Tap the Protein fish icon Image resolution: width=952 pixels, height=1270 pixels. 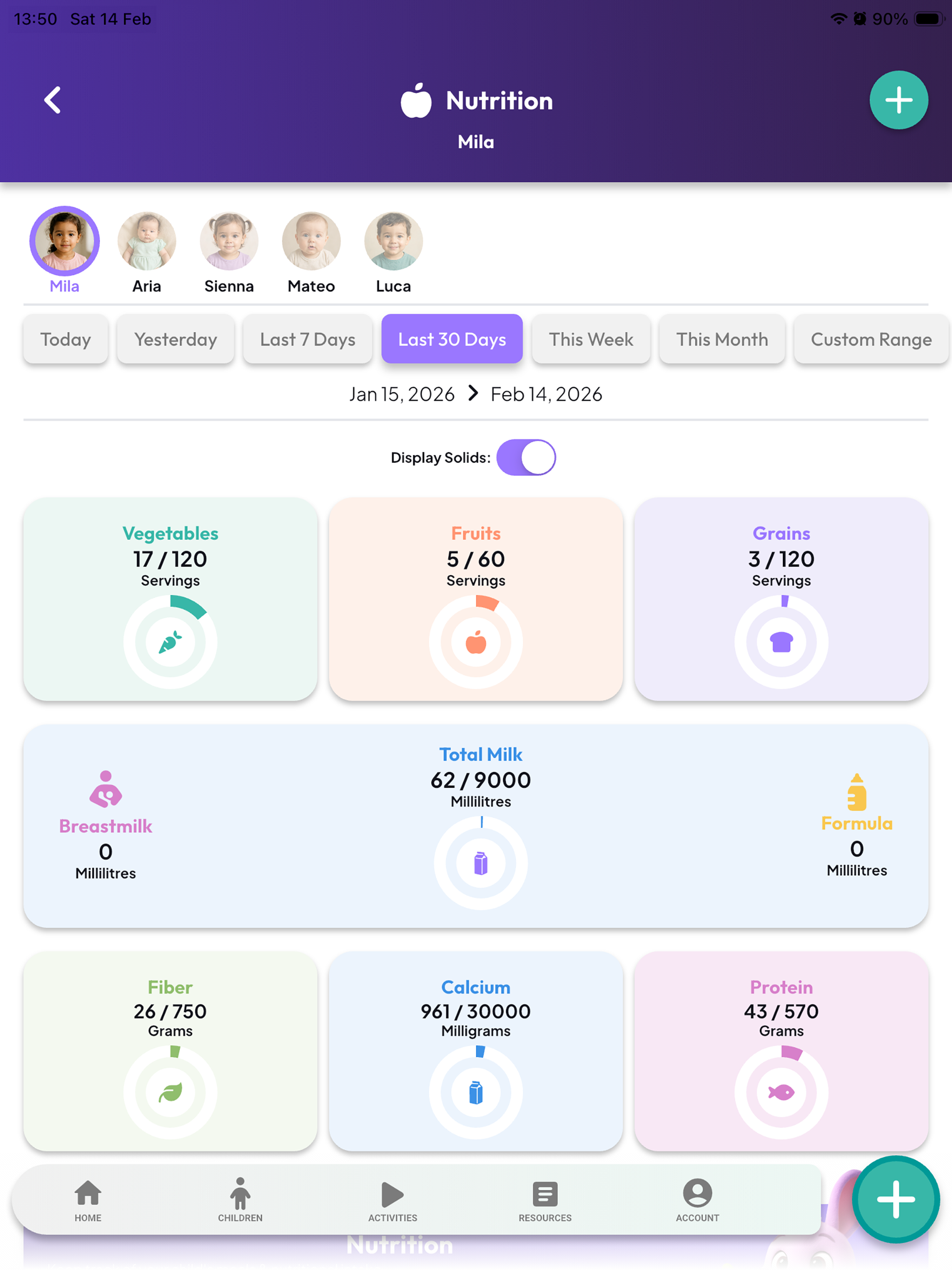pos(781,1092)
